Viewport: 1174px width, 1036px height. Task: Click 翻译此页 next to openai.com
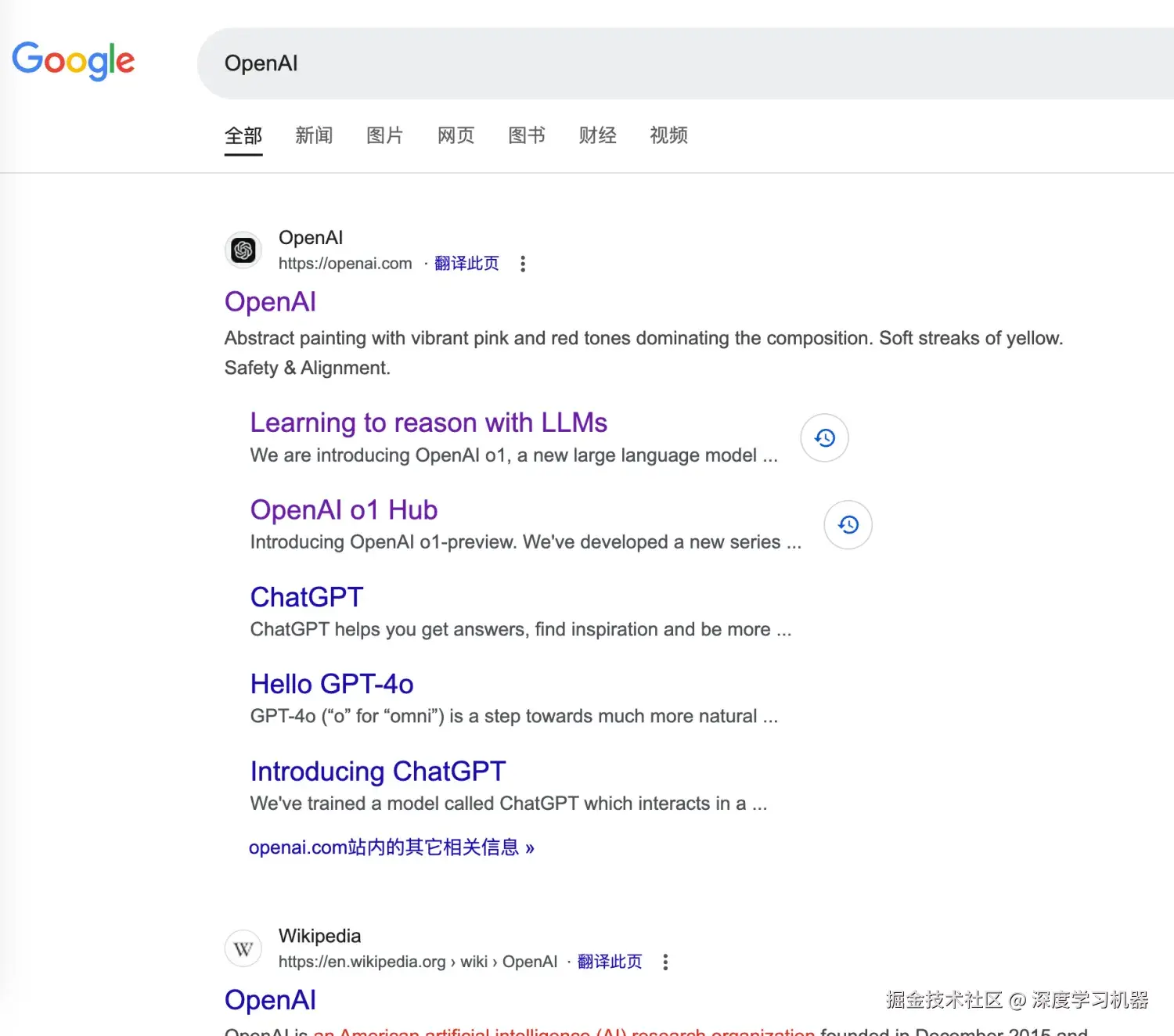click(x=466, y=263)
